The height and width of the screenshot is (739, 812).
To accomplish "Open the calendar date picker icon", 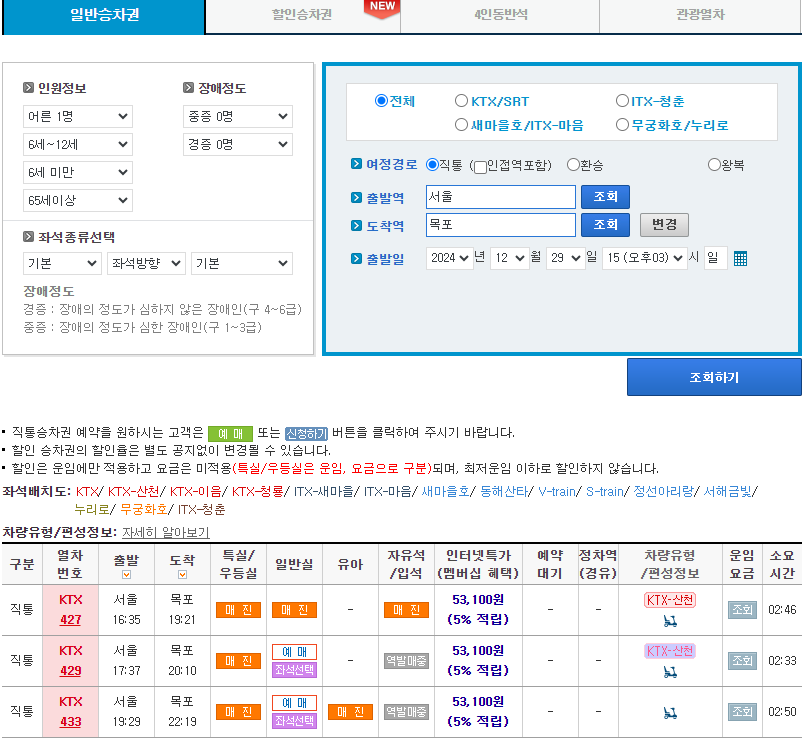I will pos(741,258).
